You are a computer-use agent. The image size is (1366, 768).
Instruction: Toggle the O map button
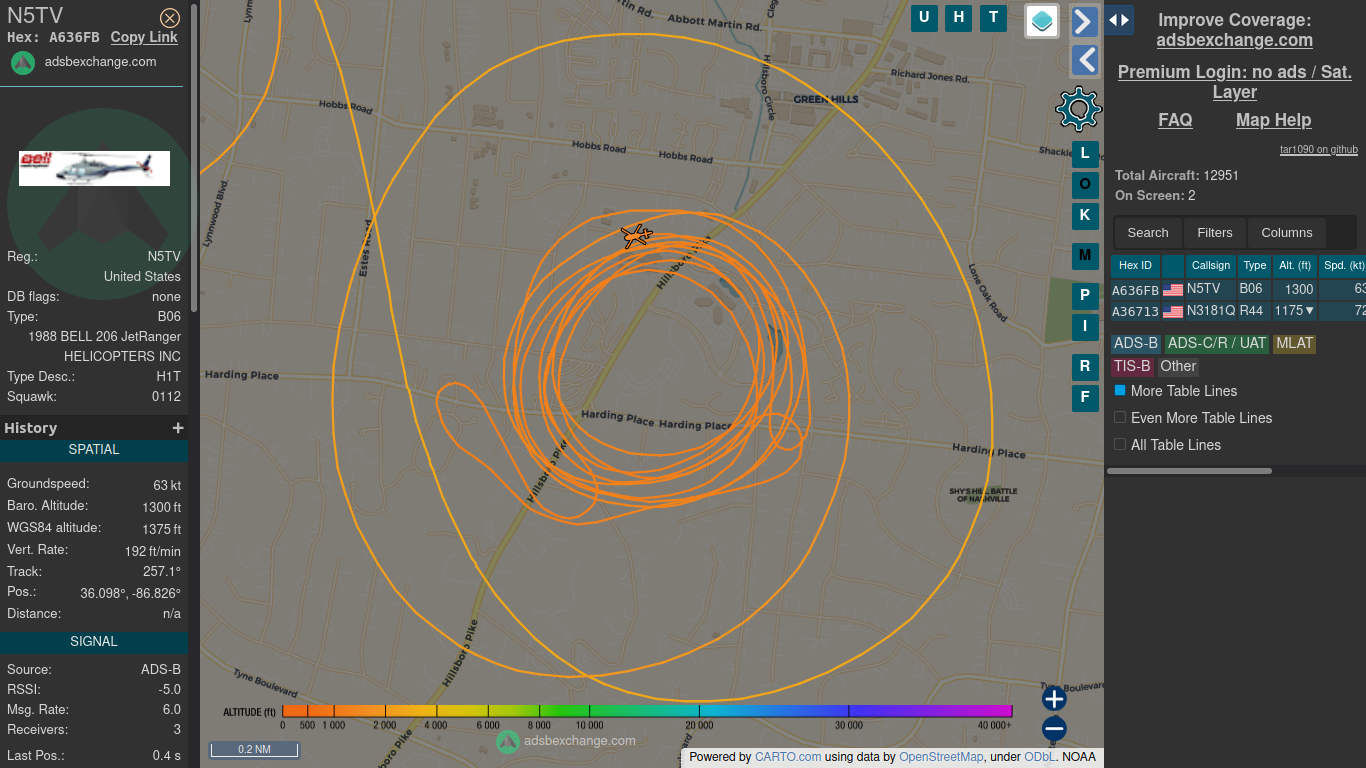pyautogui.click(x=1085, y=184)
